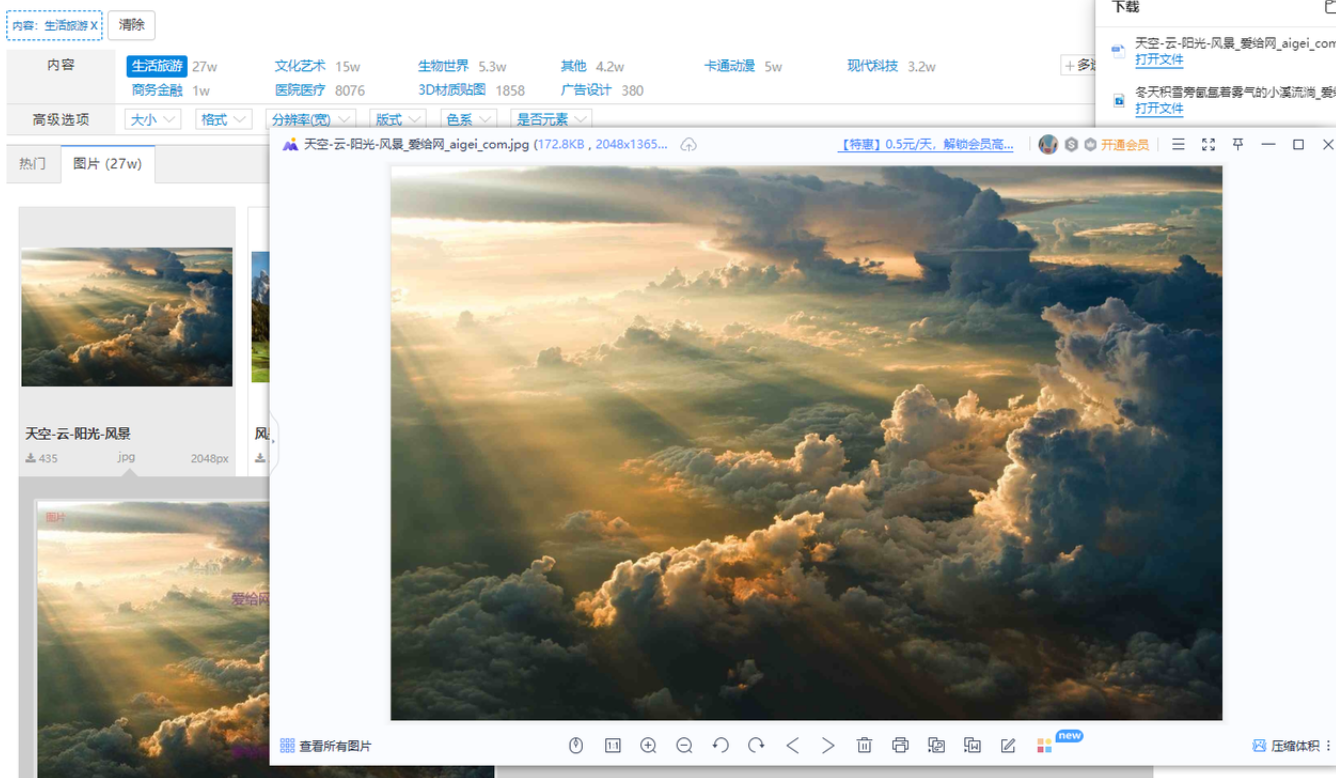Open the viewer hamburger menu
Image resolution: width=1336 pixels, height=778 pixels.
click(x=1178, y=145)
